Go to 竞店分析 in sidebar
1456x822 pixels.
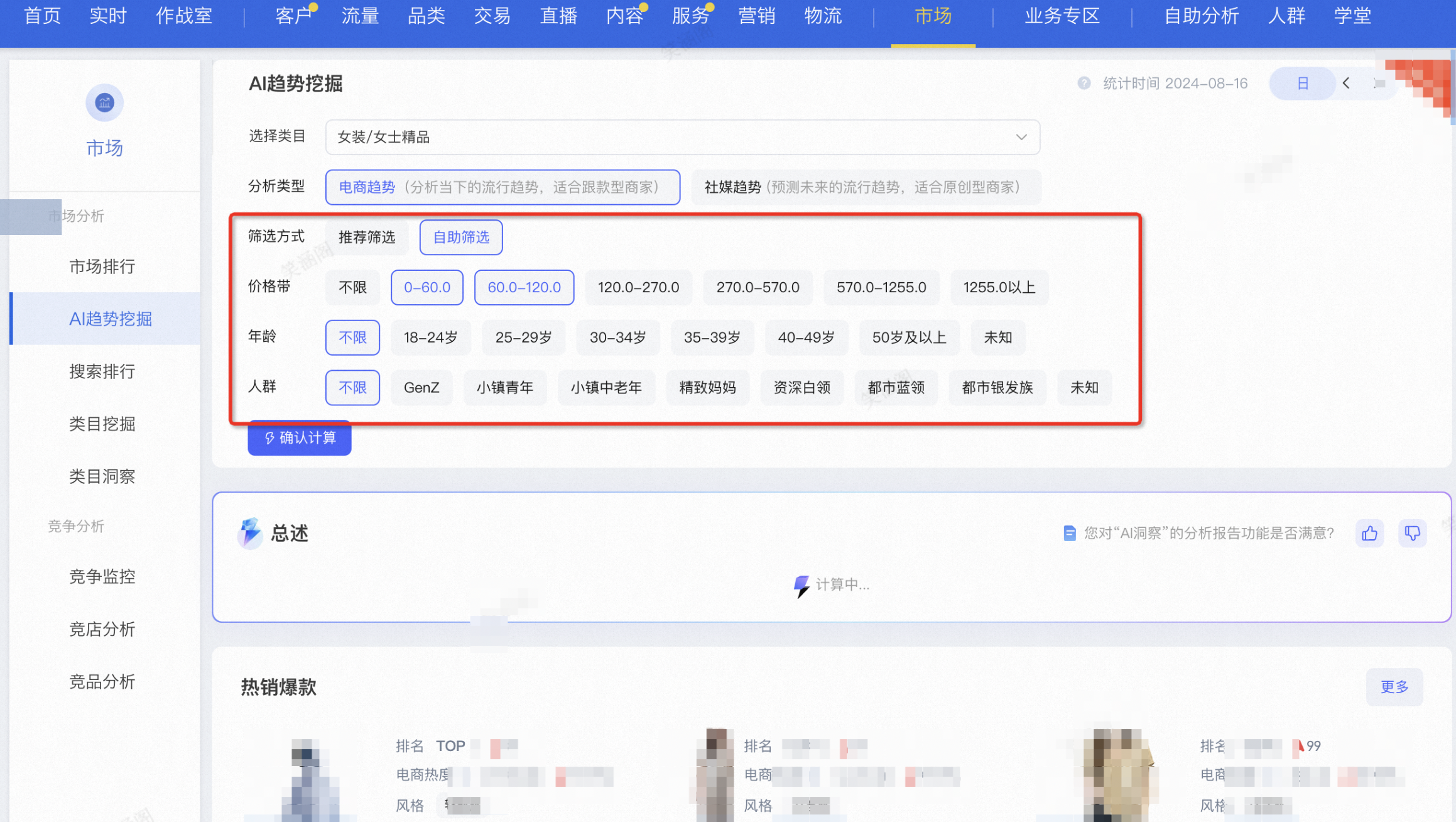tap(102, 629)
